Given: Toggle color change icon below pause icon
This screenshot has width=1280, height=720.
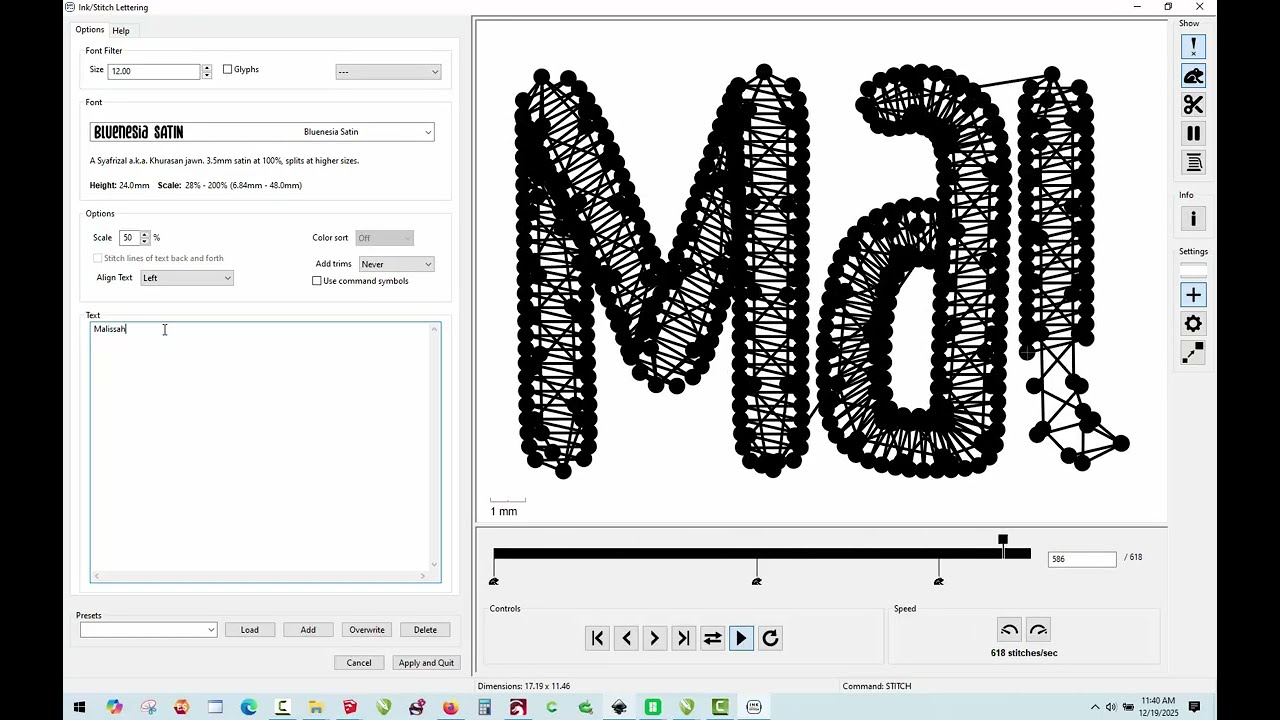Looking at the screenshot, I should 1193,162.
